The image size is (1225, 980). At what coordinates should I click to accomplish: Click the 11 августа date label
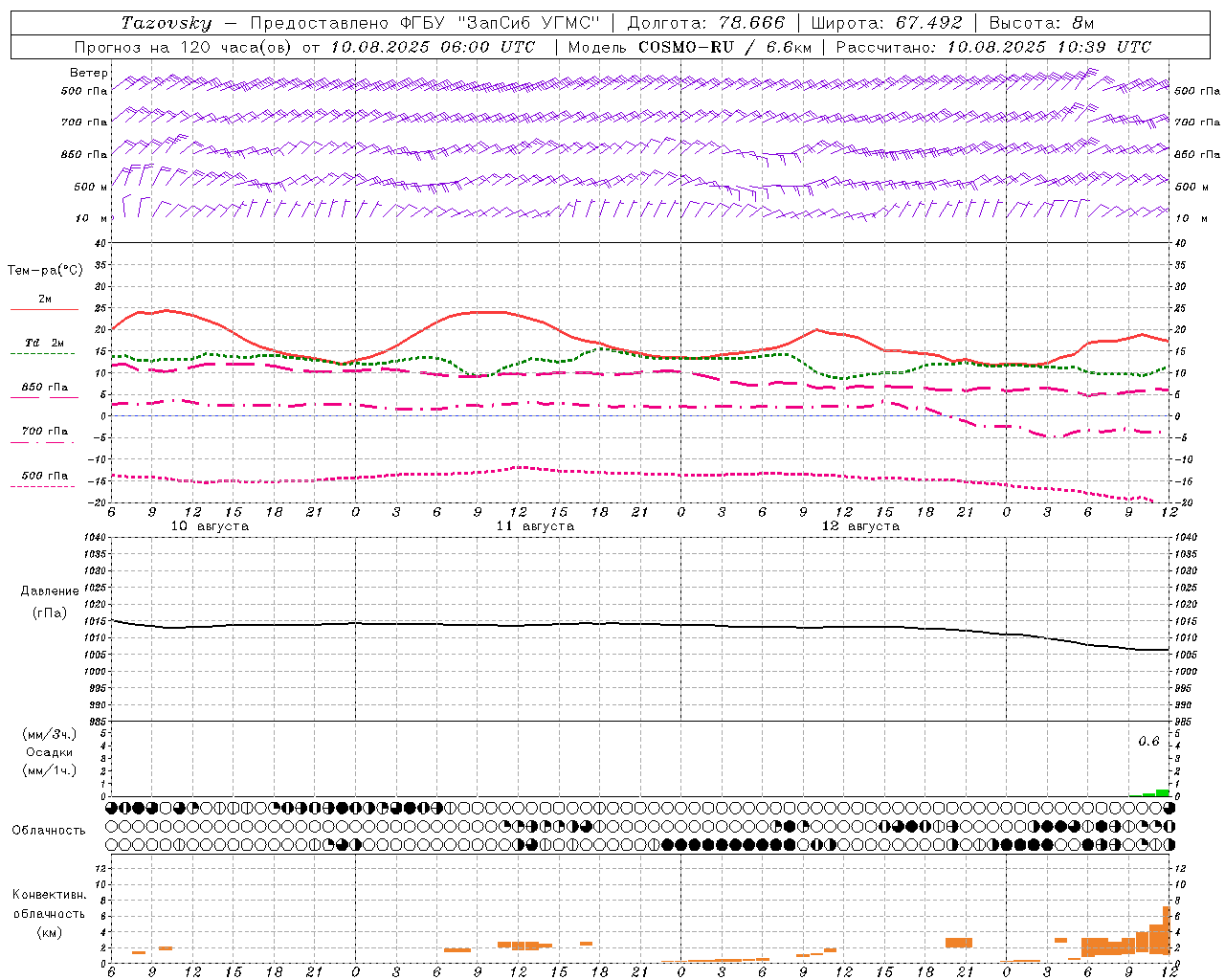(535, 526)
